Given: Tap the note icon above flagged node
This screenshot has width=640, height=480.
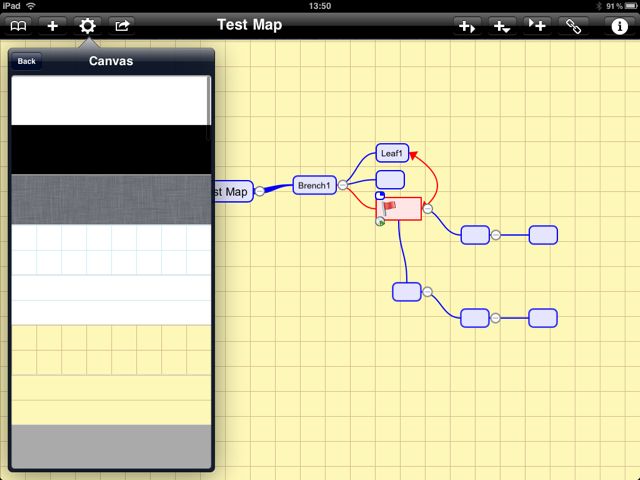Looking at the screenshot, I should [x=380, y=195].
